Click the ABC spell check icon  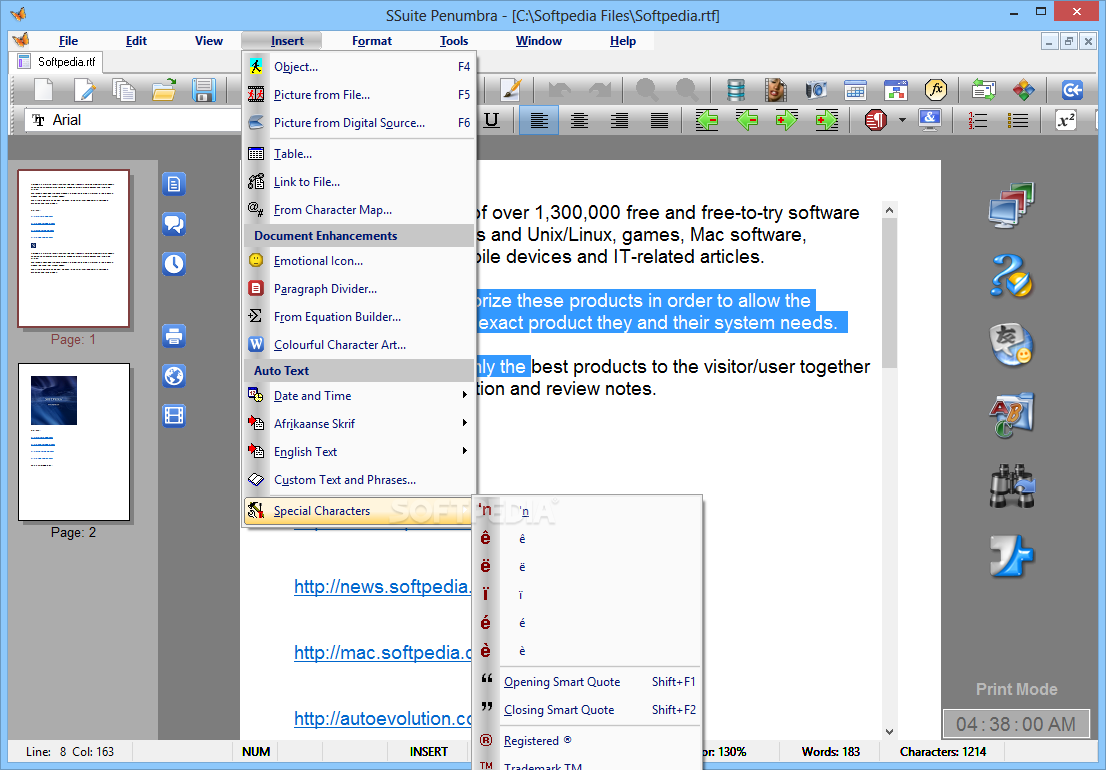pyautogui.click(x=1011, y=415)
